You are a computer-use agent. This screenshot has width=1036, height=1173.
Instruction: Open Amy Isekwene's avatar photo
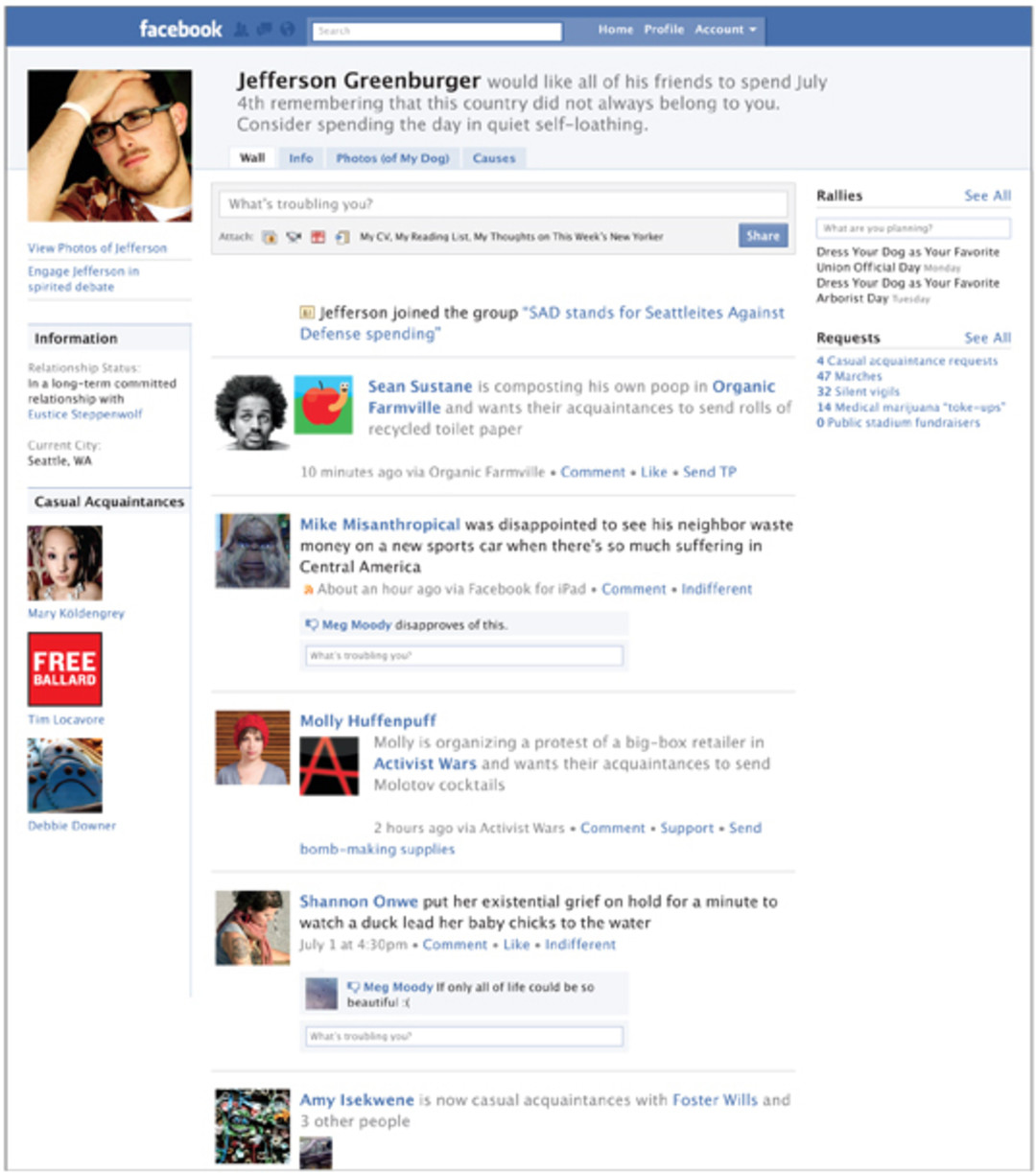252,1125
